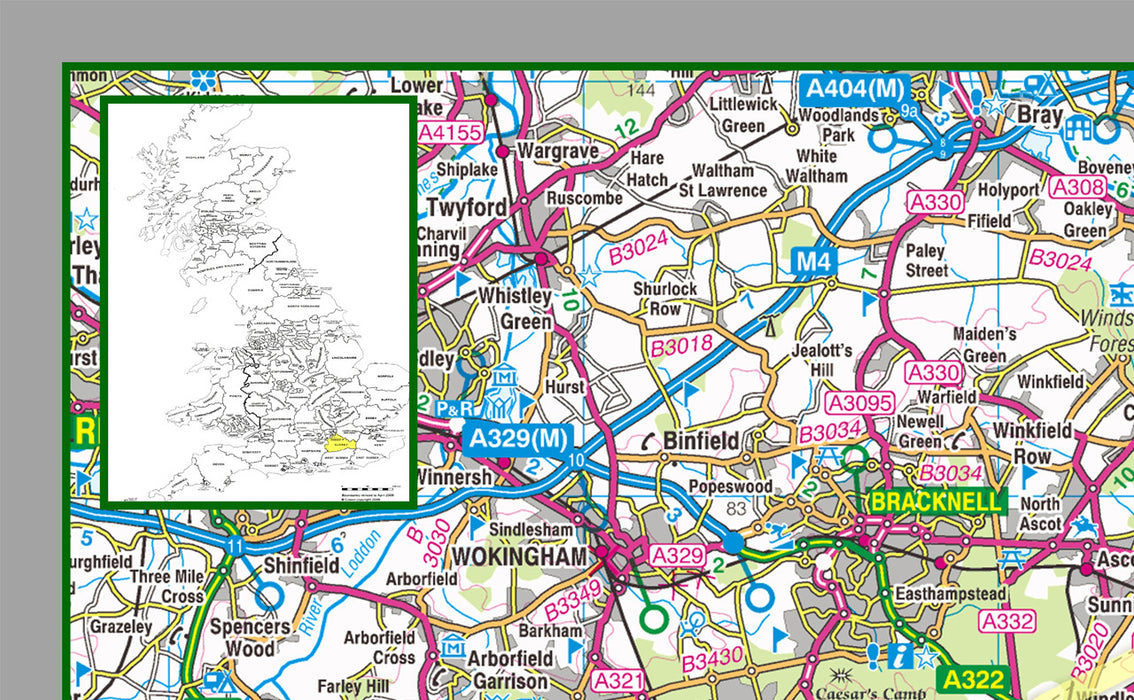The image size is (1134, 700).
Task: Select the caravan site symbol above Bray
Action: pos(1033,82)
